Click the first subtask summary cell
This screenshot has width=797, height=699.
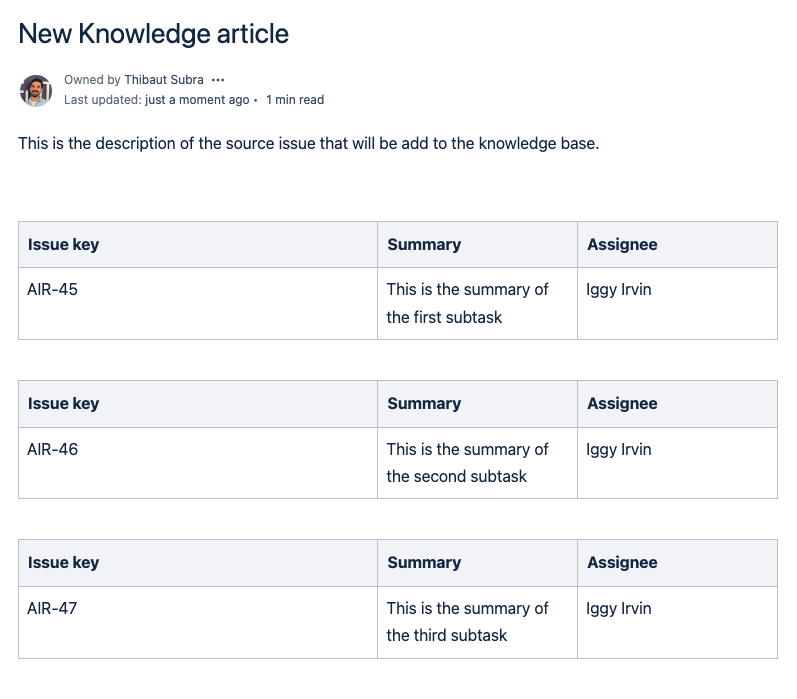point(467,303)
